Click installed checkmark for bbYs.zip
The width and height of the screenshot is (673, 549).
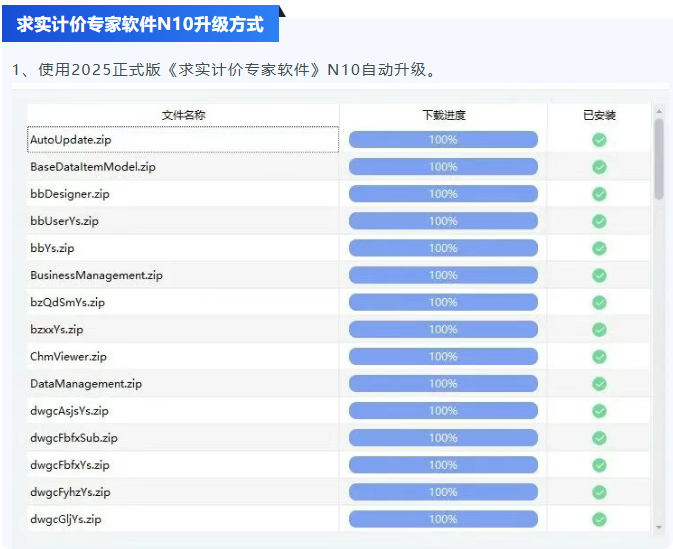coord(599,248)
